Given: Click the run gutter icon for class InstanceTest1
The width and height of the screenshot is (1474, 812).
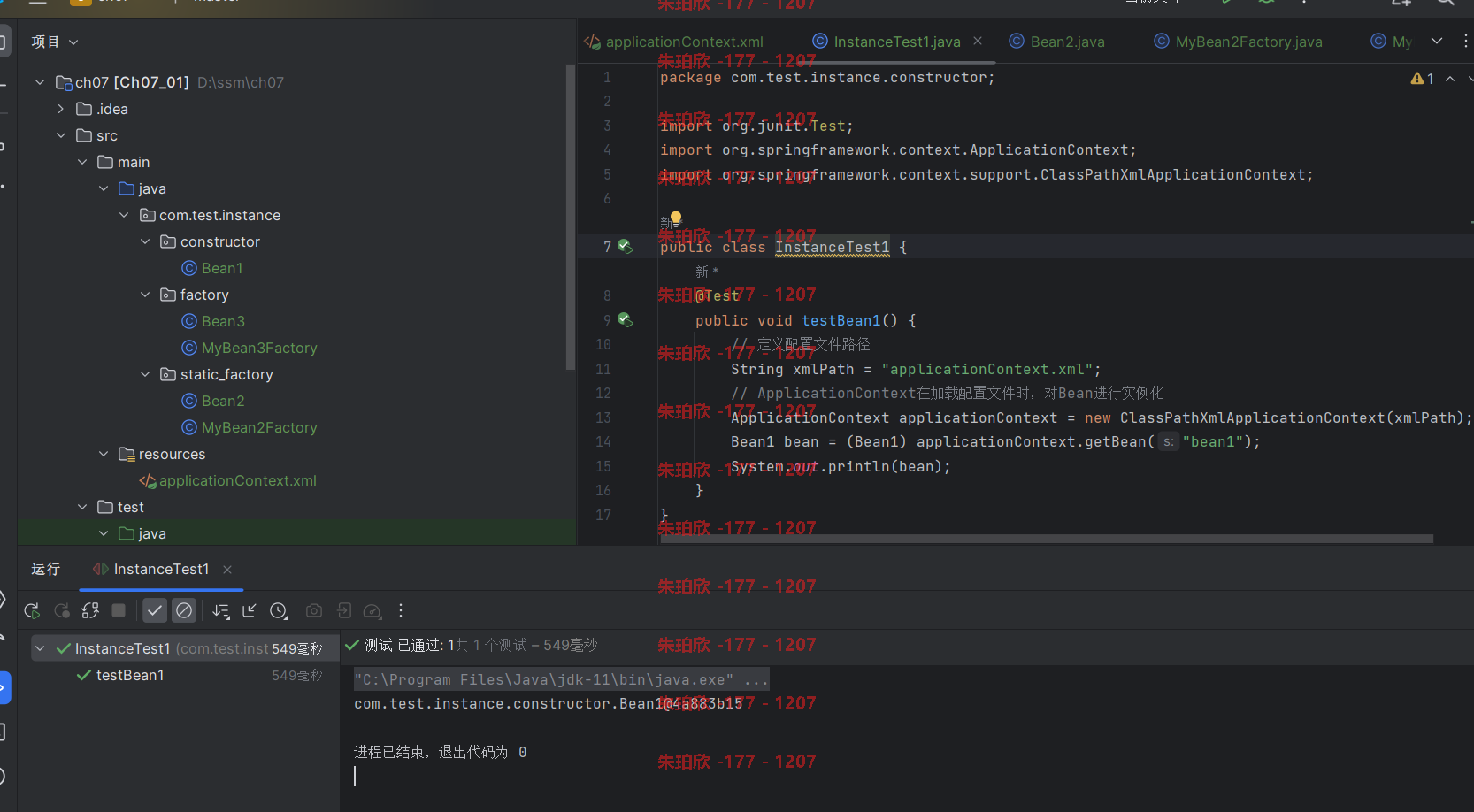Looking at the screenshot, I should (x=625, y=247).
